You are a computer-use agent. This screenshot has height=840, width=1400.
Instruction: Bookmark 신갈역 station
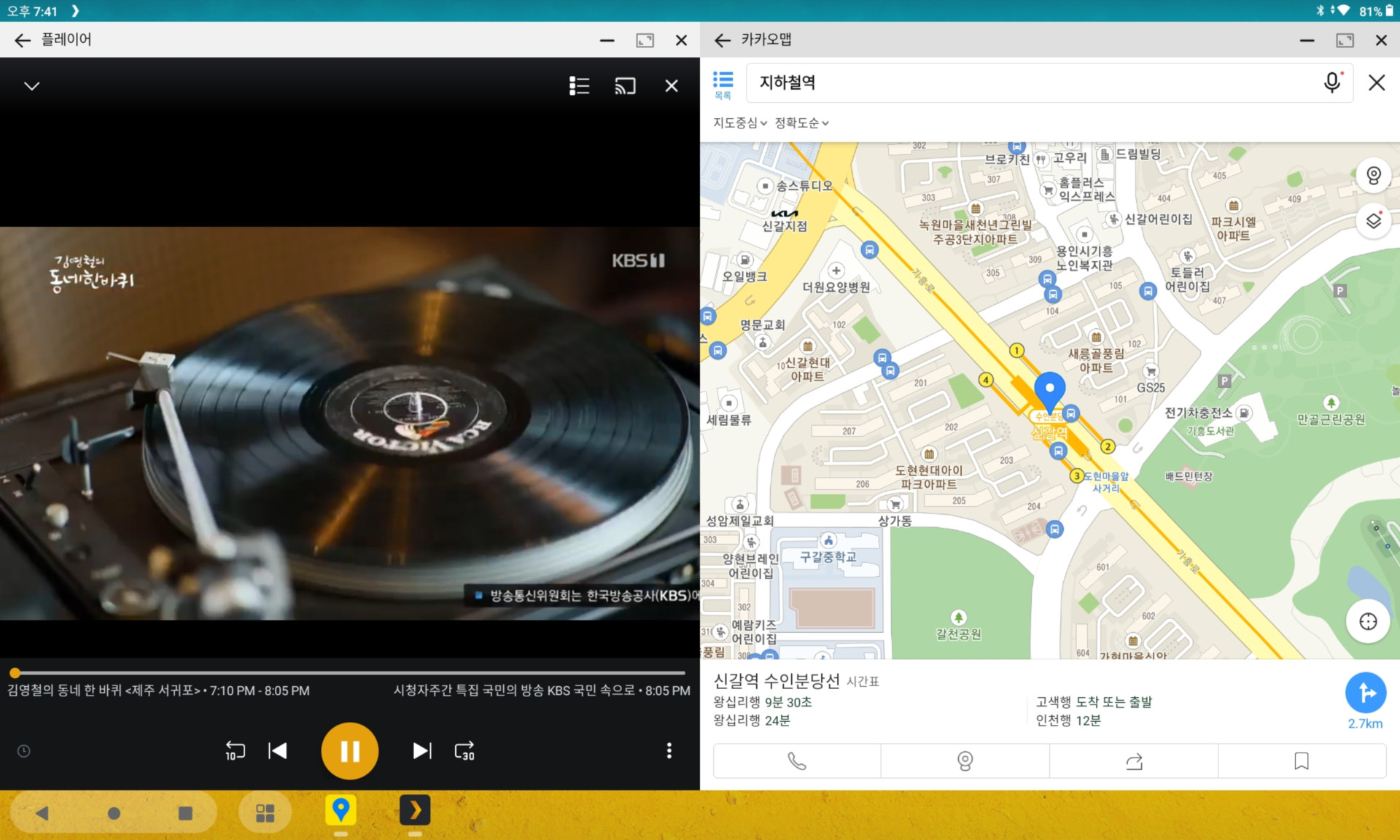pyautogui.click(x=1302, y=761)
